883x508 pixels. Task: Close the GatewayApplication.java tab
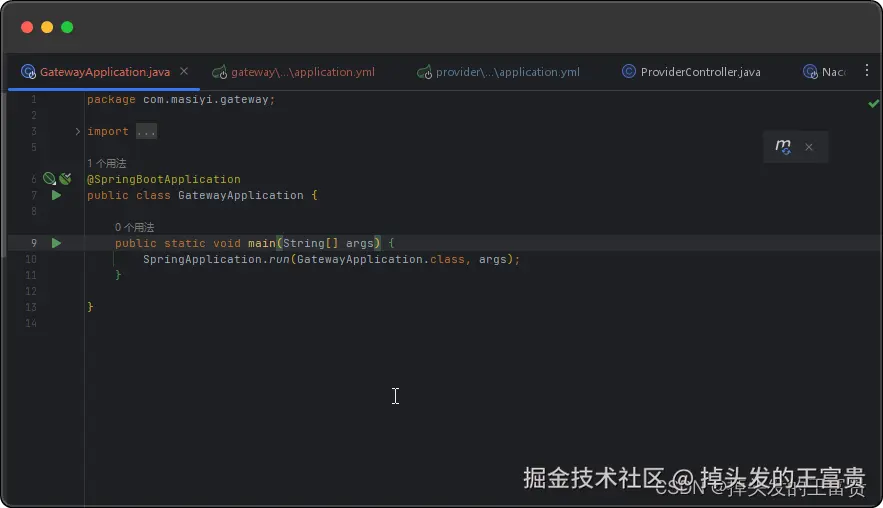(x=184, y=72)
